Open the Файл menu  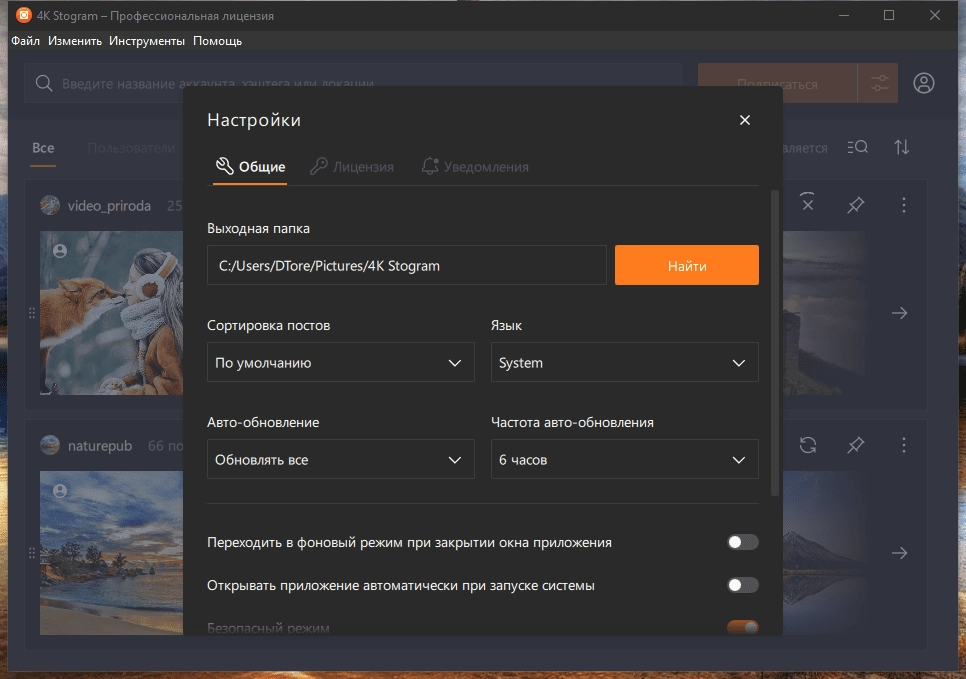pyautogui.click(x=25, y=41)
